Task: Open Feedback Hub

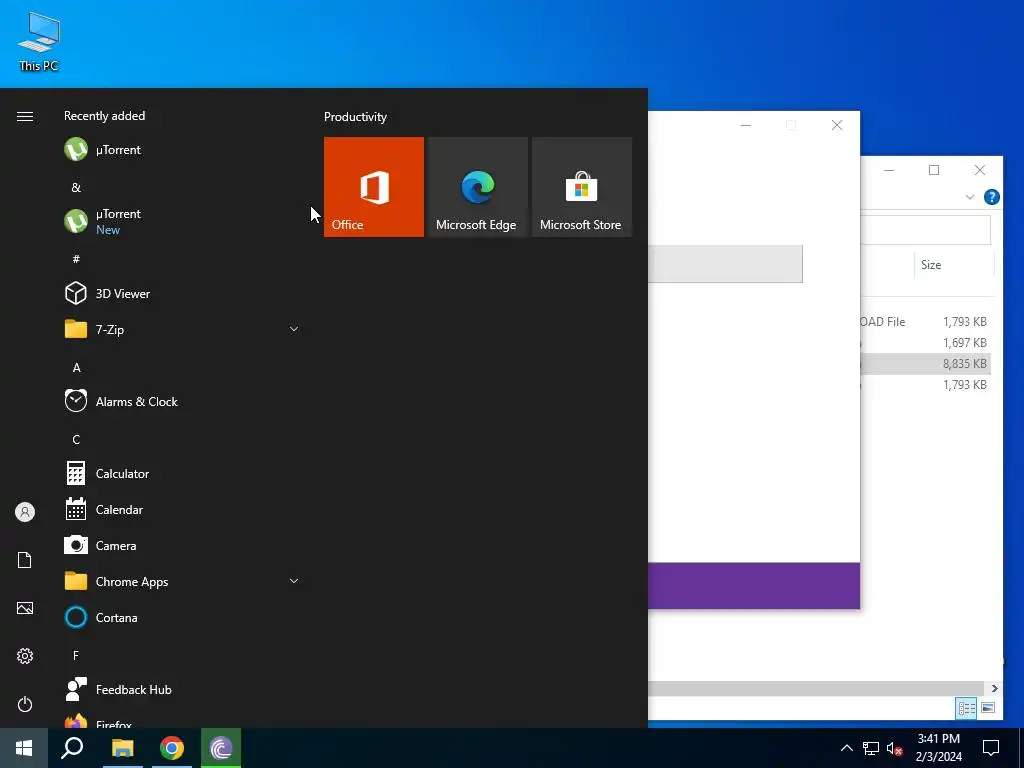Action: [182, 689]
